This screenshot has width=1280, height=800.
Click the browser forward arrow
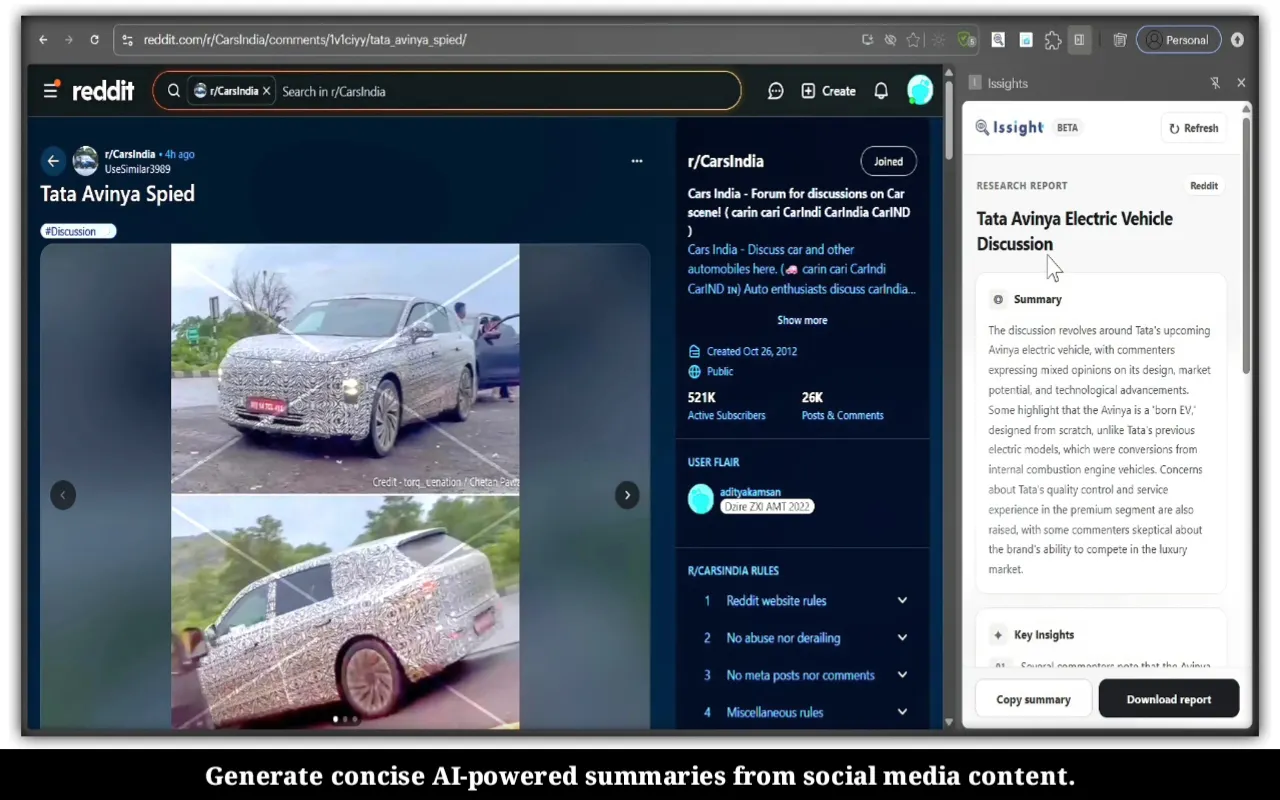click(x=68, y=40)
